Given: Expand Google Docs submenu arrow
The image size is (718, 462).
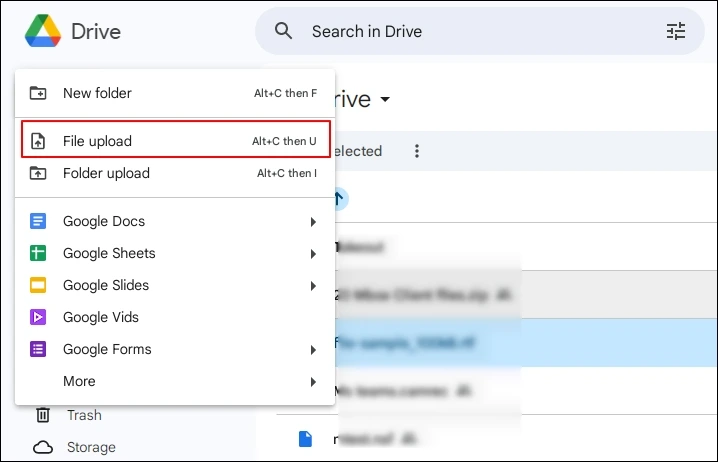Looking at the screenshot, I should tap(313, 222).
